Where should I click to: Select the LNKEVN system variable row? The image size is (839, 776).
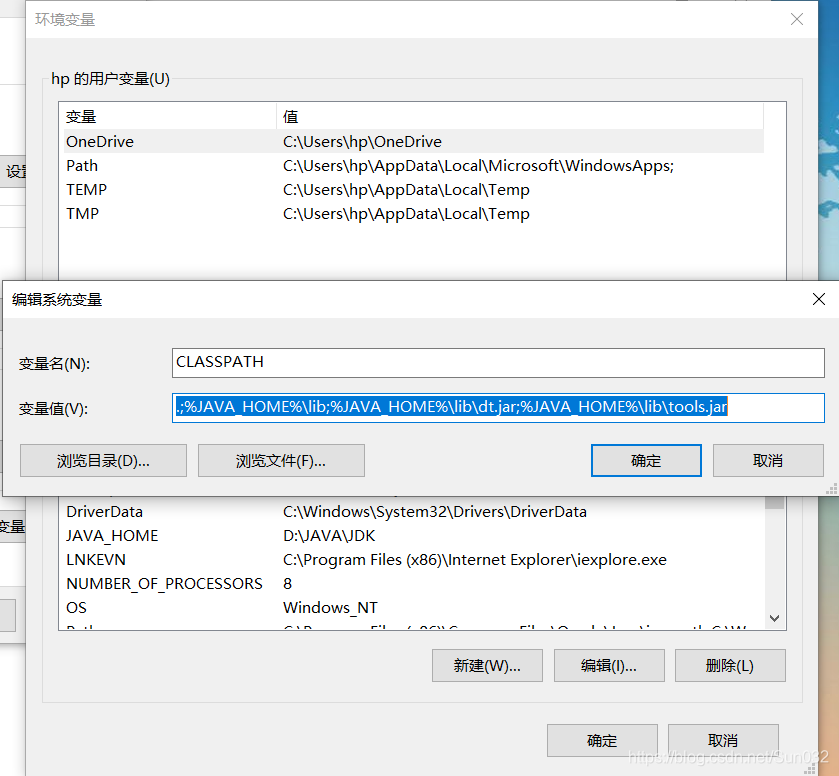(414, 560)
